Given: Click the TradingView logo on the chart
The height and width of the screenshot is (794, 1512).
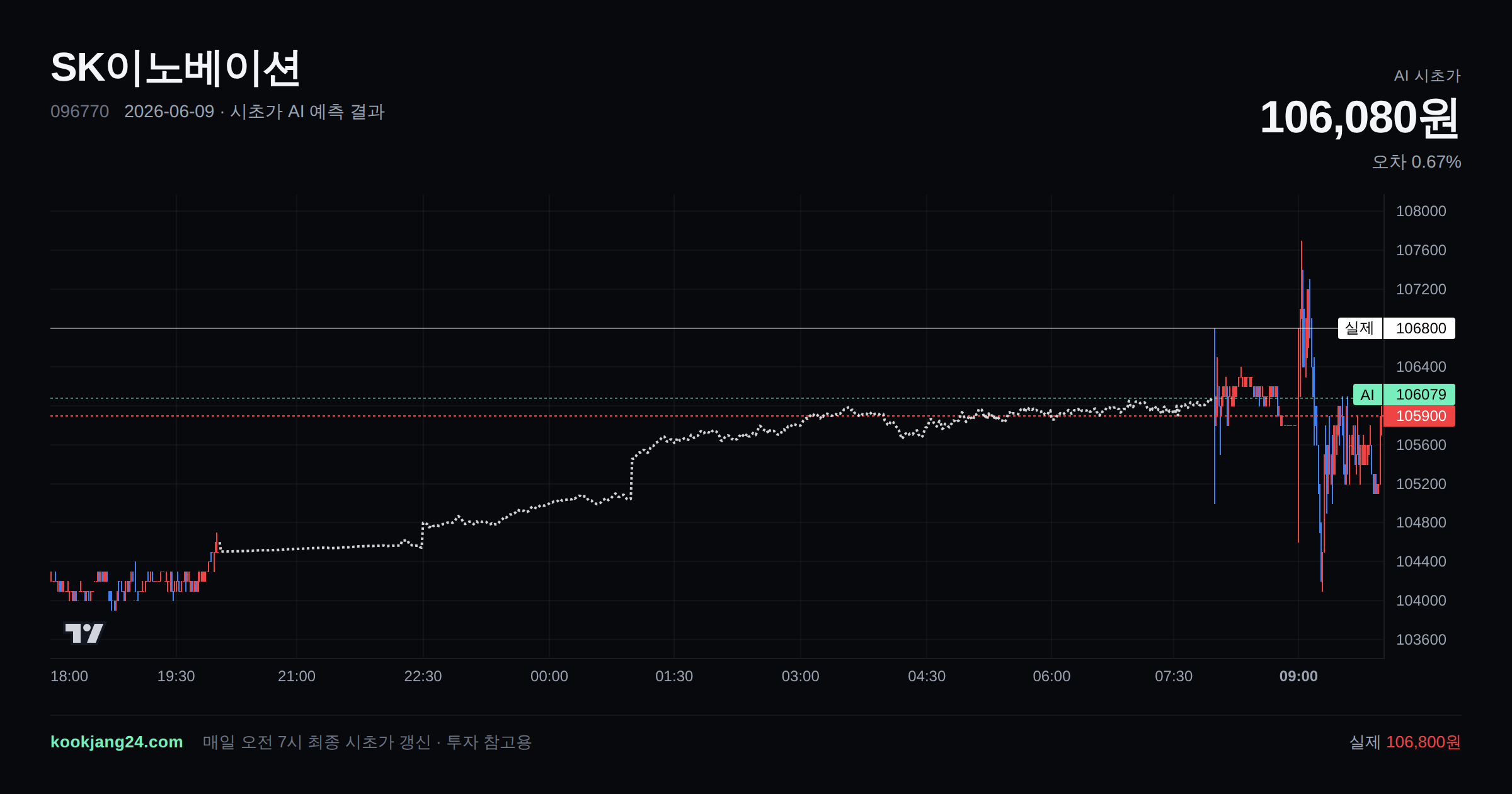Looking at the screenshot, I should point(84,633).
